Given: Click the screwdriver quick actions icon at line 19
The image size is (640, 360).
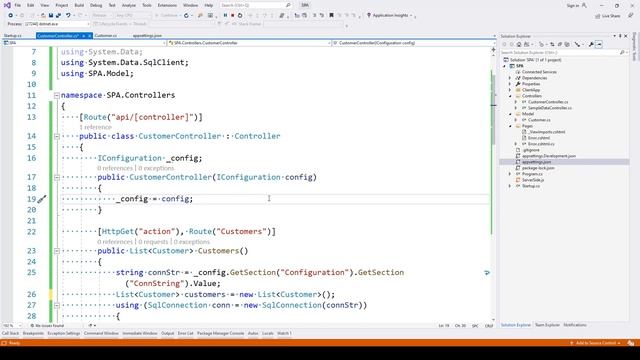Looking at the screenshot, I should (42, 199).
